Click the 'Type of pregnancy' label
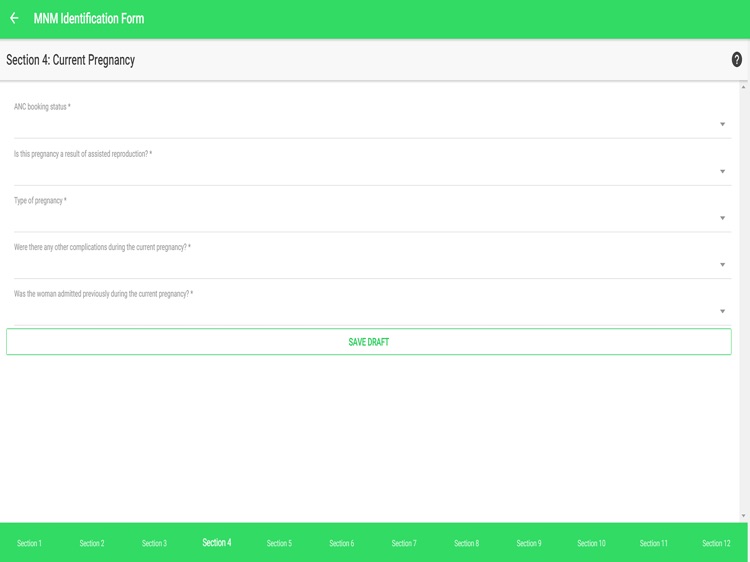This screenshot has height=562, width=750. [40, 200]
